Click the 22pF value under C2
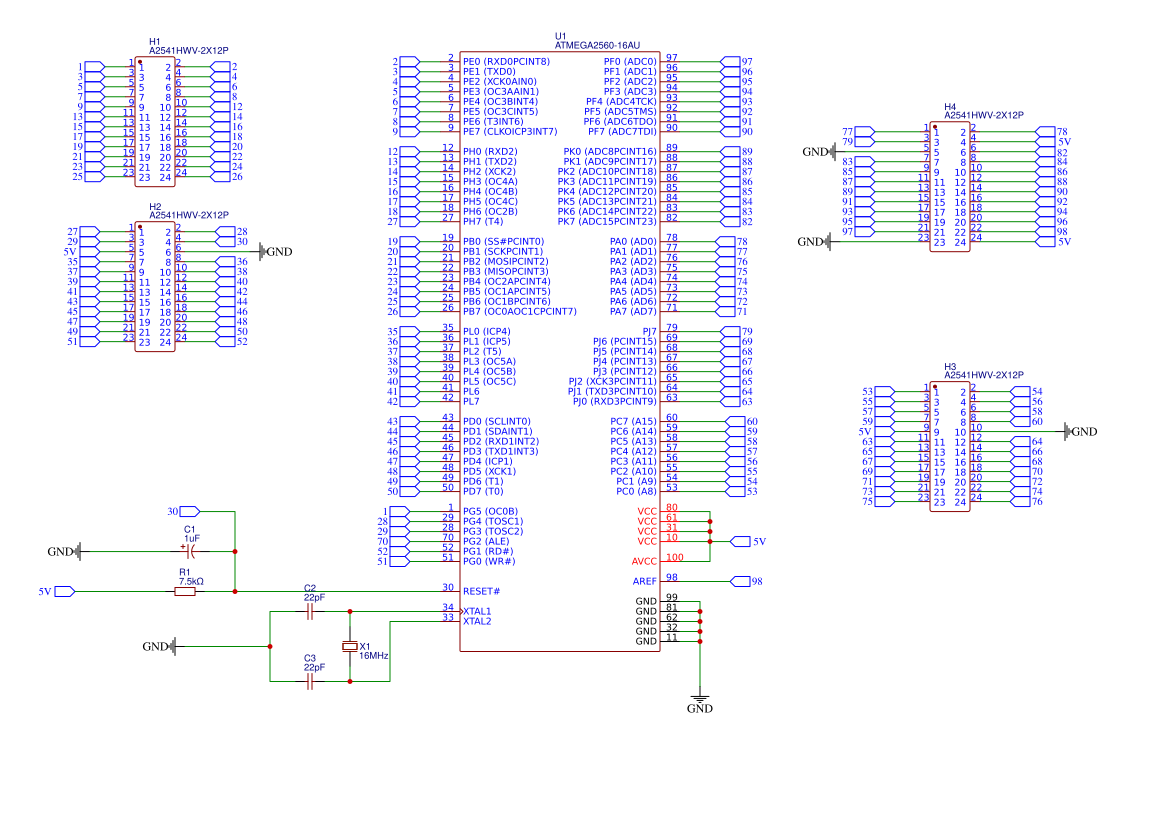The image size is (1169, 827). coord(314,597)
